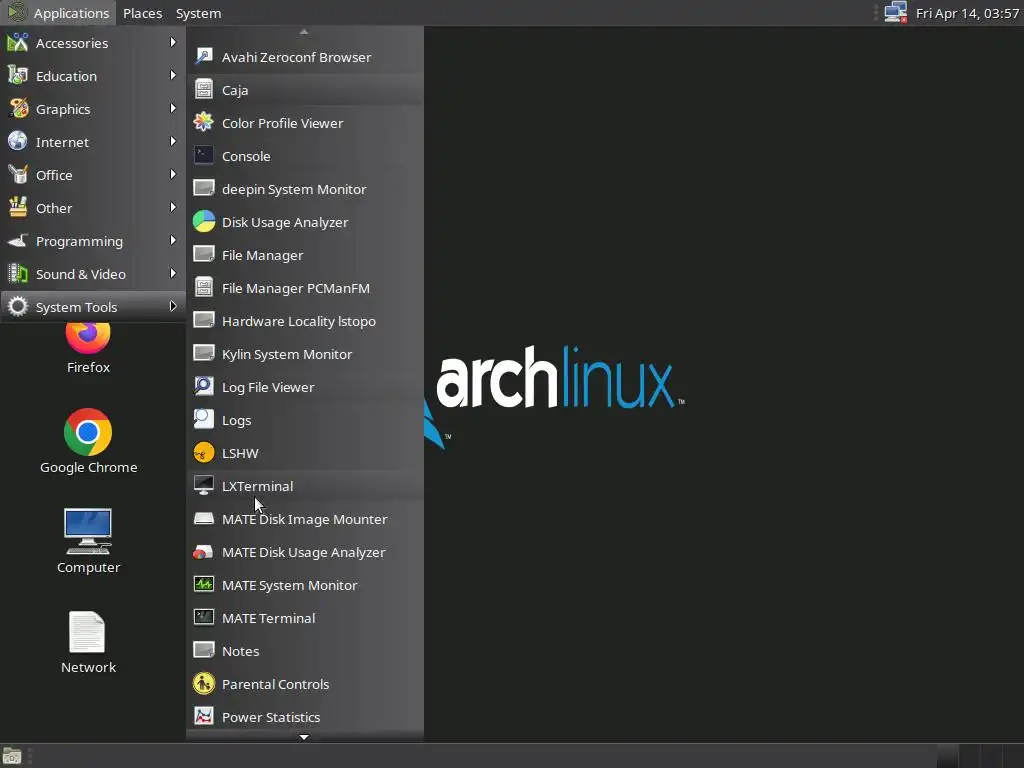Viewport: 1024px width, 768px height.
Task: Click show desktop icon in bottom panel
Action: pos(12,756)
